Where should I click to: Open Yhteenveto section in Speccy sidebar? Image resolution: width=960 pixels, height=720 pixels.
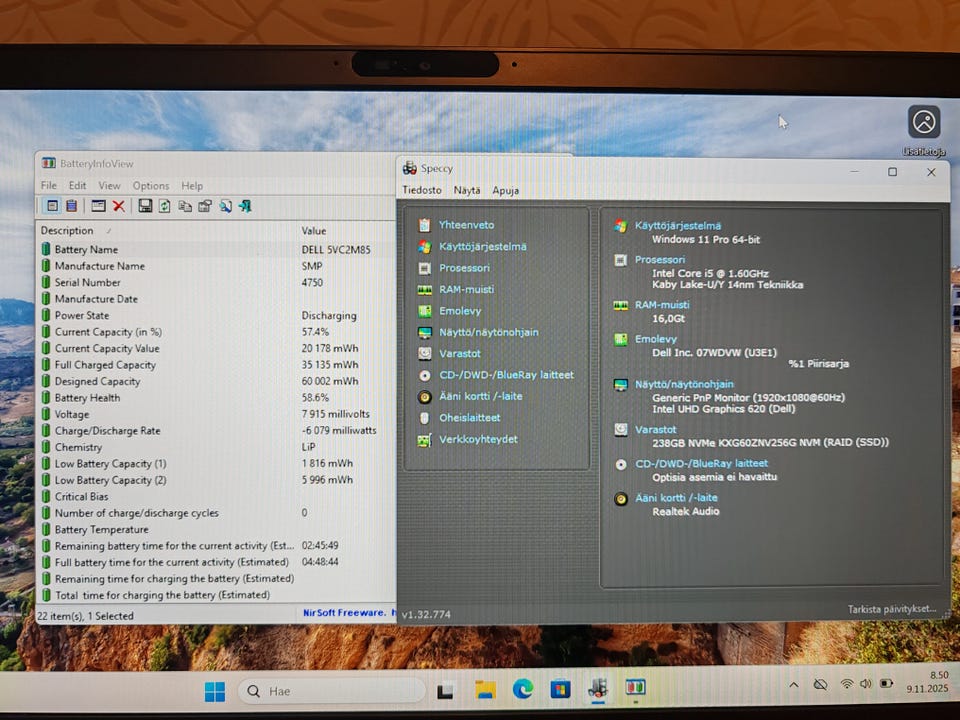coord(466,225)
